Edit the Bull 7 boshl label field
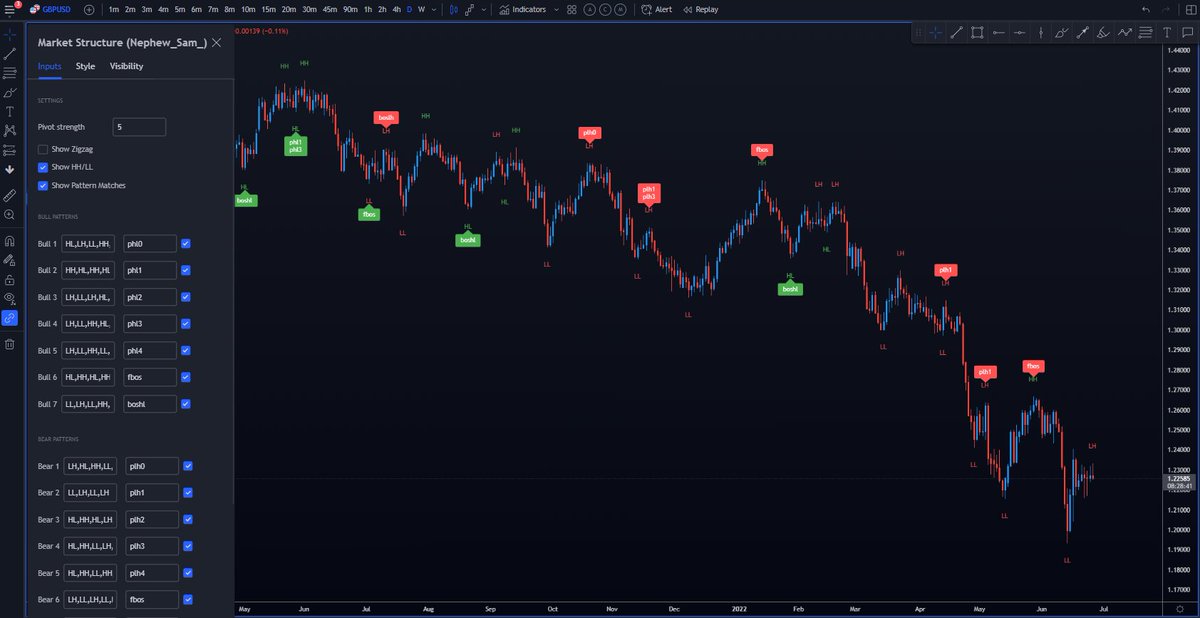1200x618 pixels. coord(150,404)
